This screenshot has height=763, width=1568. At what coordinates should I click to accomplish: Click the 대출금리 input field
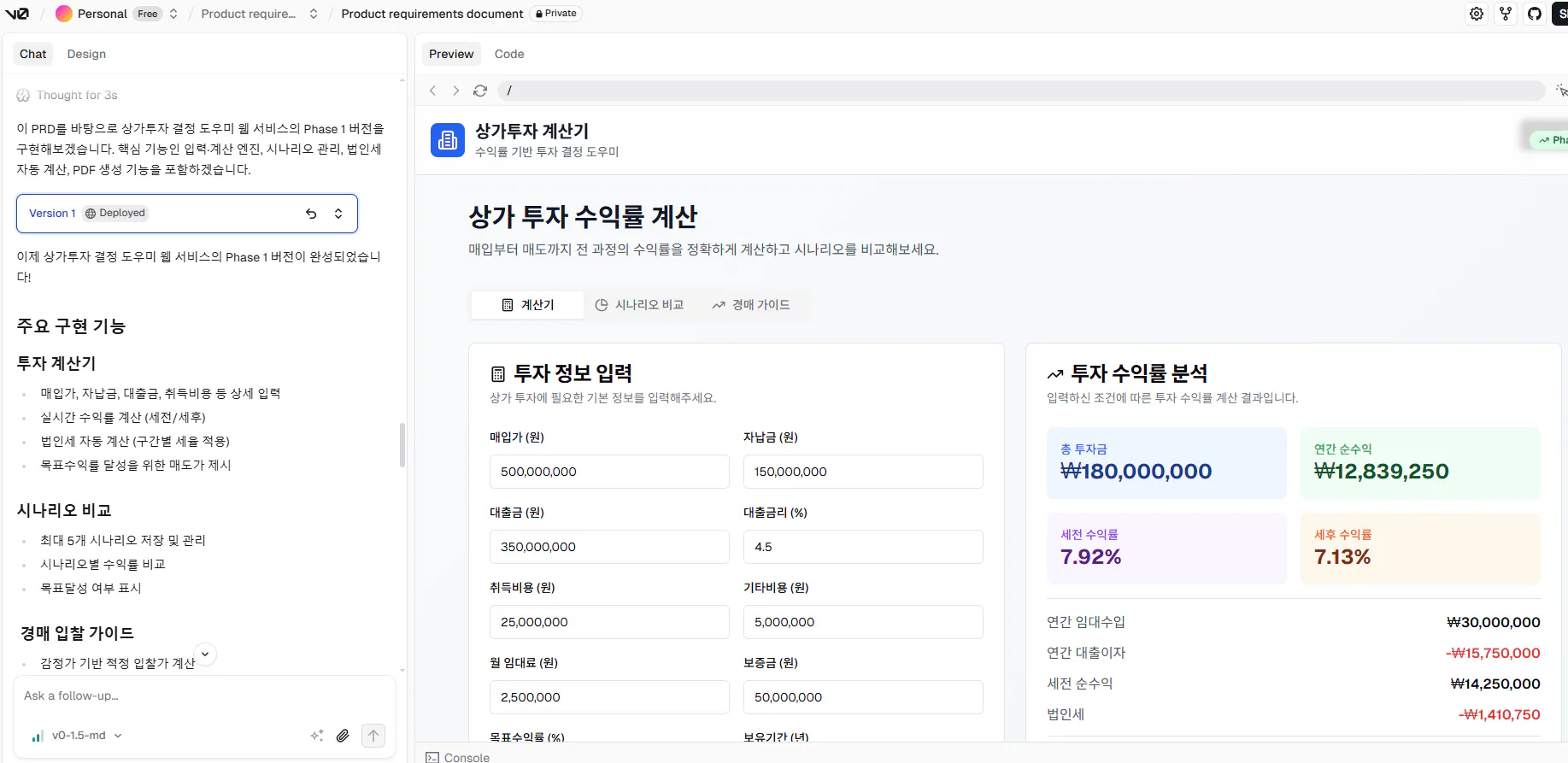click(863, 547)
